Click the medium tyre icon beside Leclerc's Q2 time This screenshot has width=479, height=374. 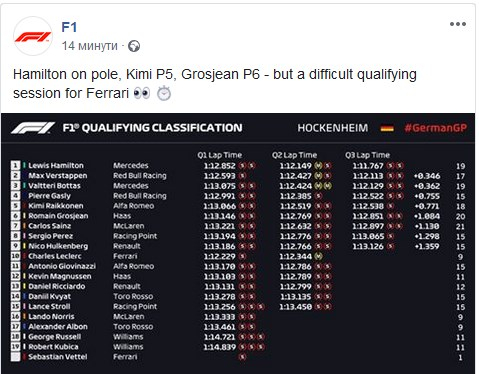318,256
